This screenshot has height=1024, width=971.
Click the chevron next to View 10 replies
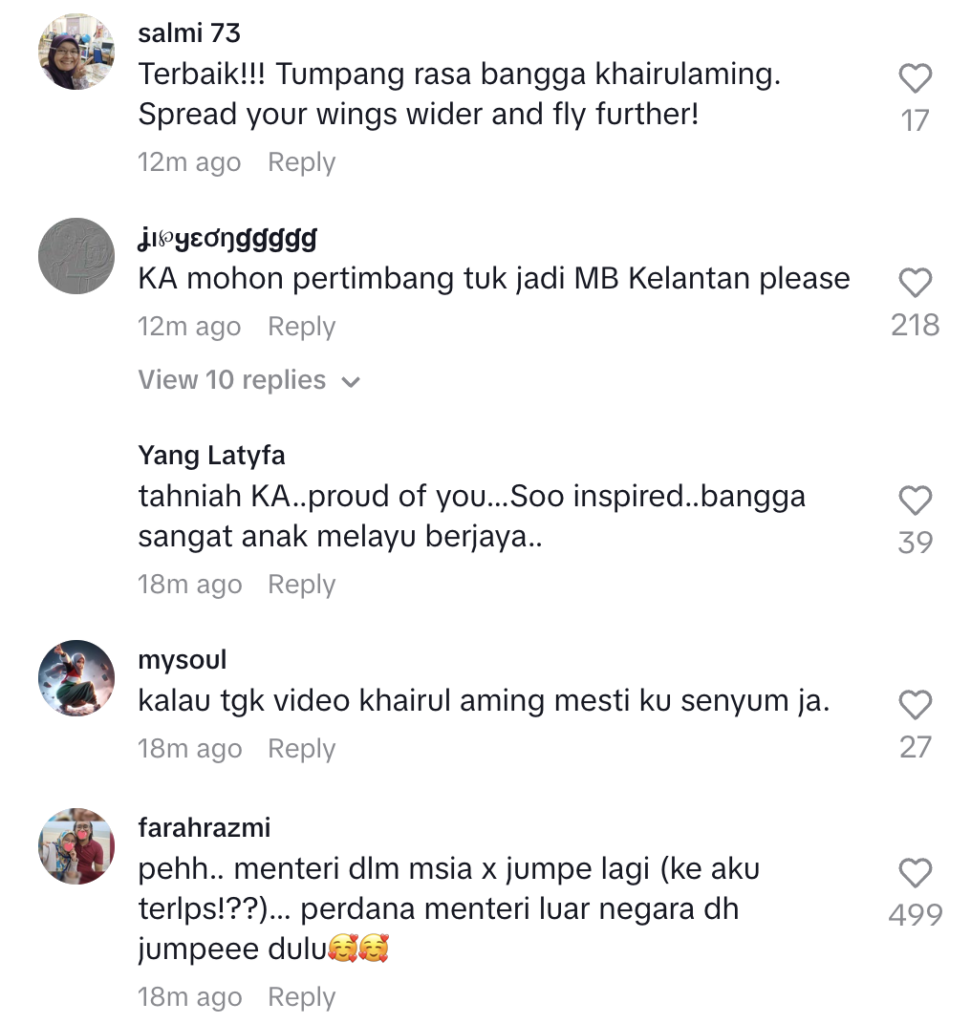tap(351, 382)
